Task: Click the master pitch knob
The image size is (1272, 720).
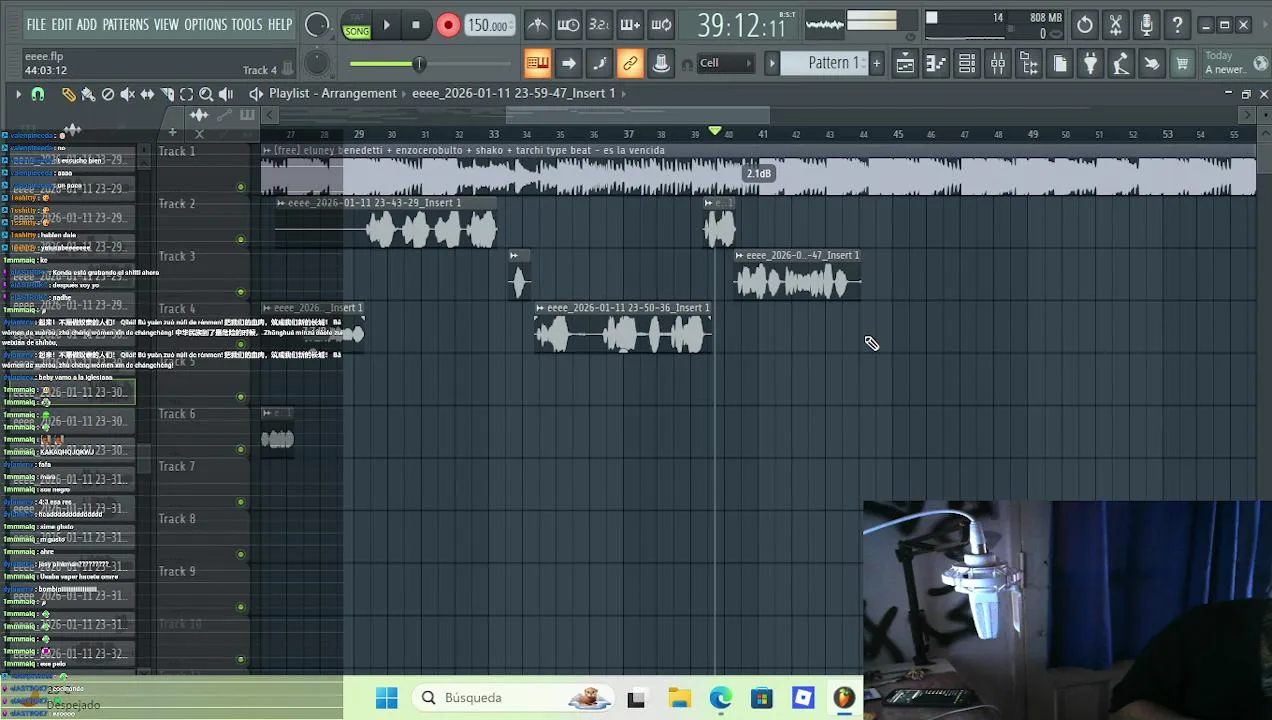Action: tap(316, 64)
